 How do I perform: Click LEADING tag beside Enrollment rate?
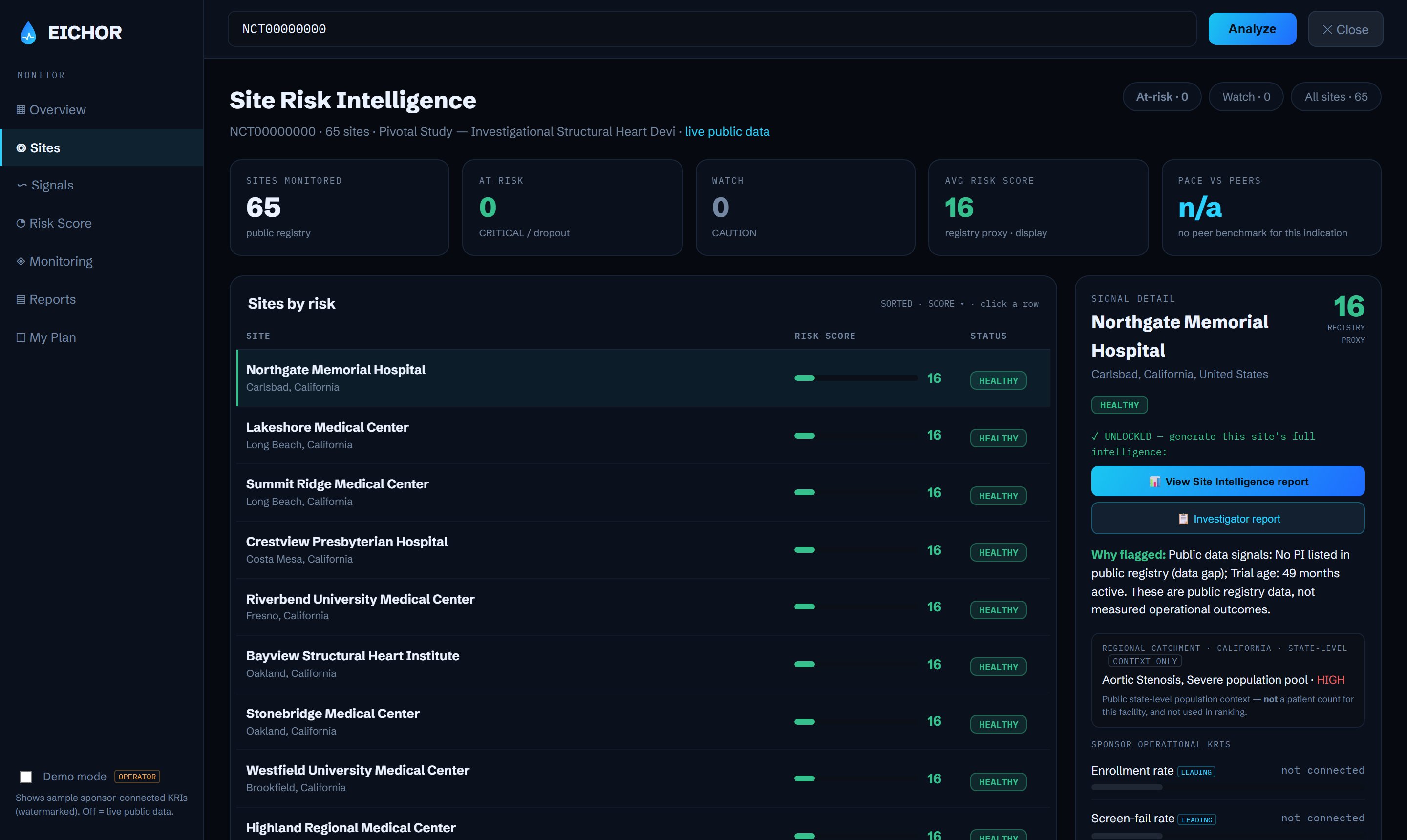tap(1196, 772)
